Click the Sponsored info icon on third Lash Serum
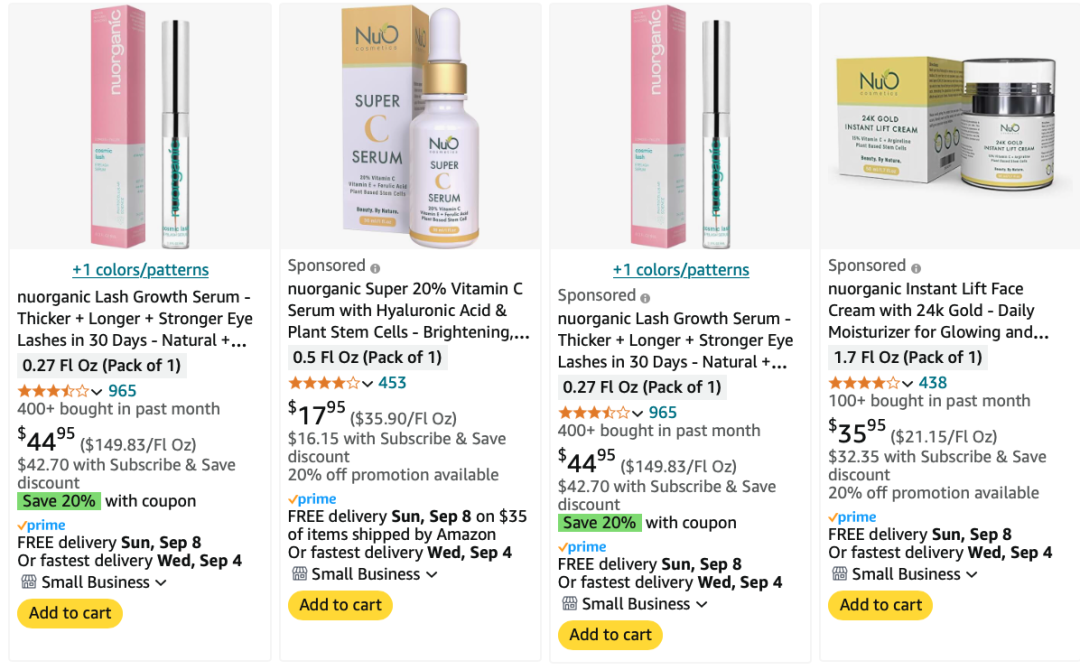This screenshot has width=1080, height=670. (x=645, y=298)
